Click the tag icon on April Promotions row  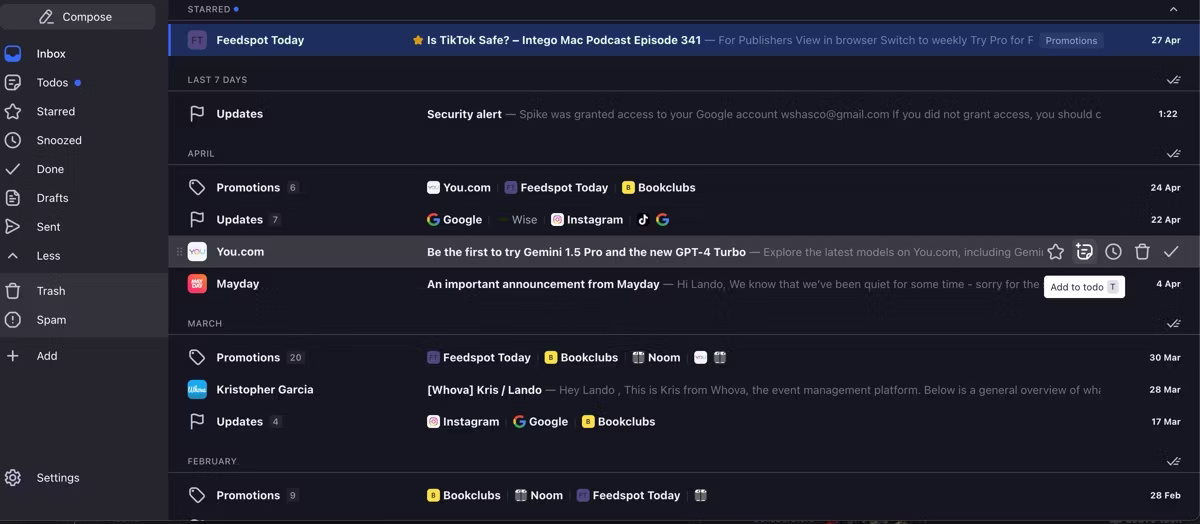[197, 188]
